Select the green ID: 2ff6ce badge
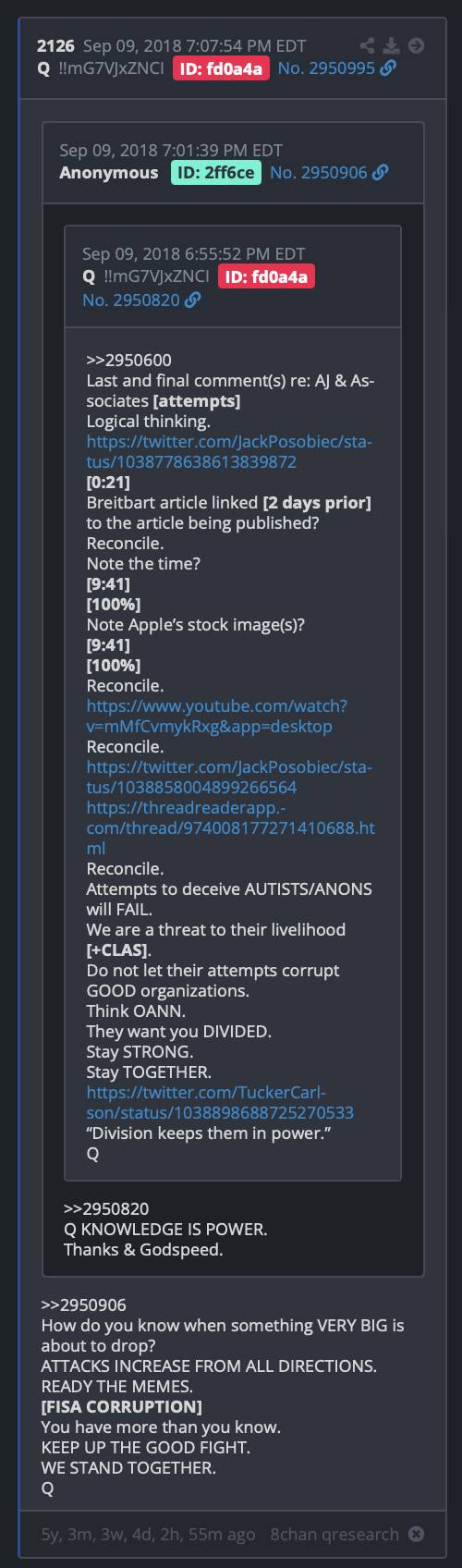Screen dimensions: 462x1568 click(x=216, y=173)
